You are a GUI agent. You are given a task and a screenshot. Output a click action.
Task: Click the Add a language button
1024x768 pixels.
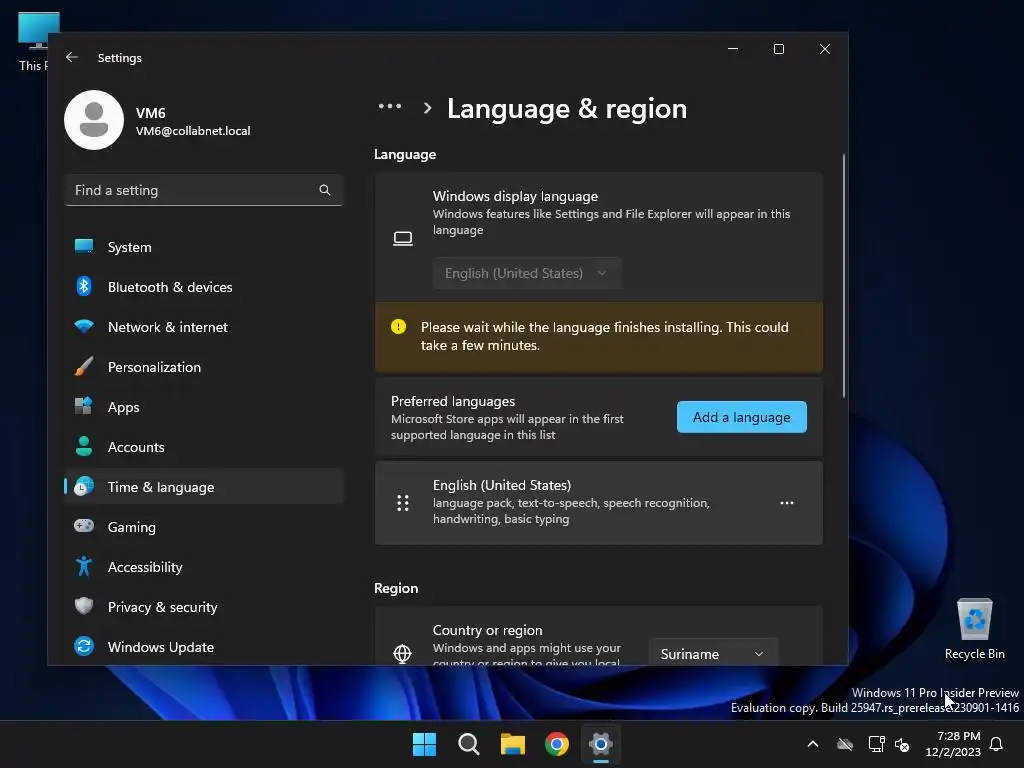pyautogui.click(x=741, y=417)
